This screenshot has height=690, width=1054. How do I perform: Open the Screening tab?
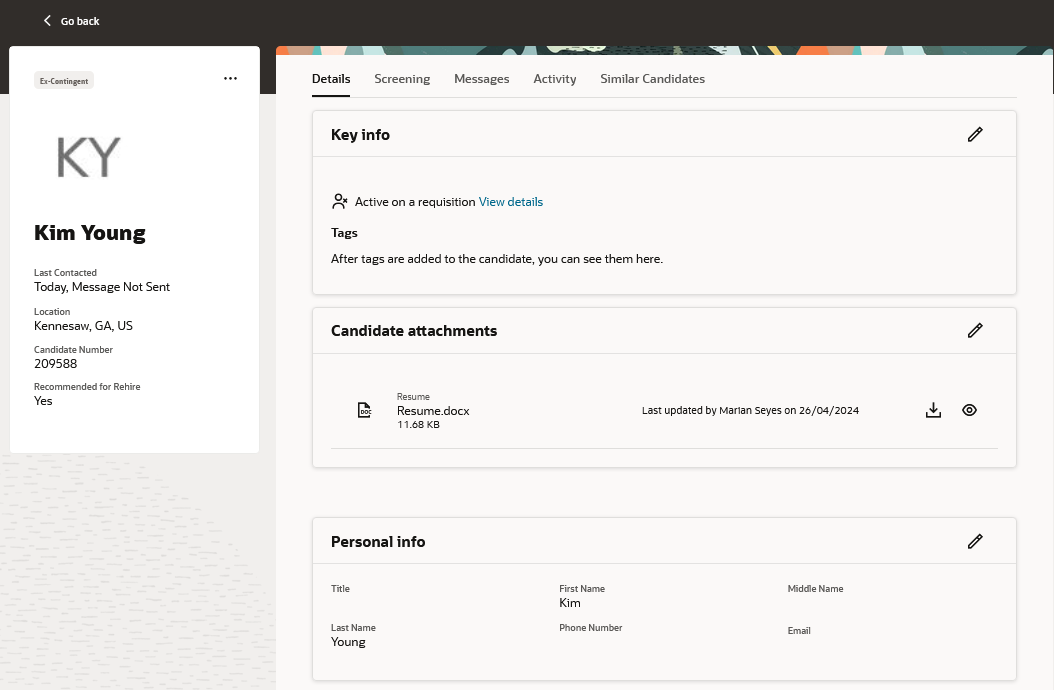402,79
